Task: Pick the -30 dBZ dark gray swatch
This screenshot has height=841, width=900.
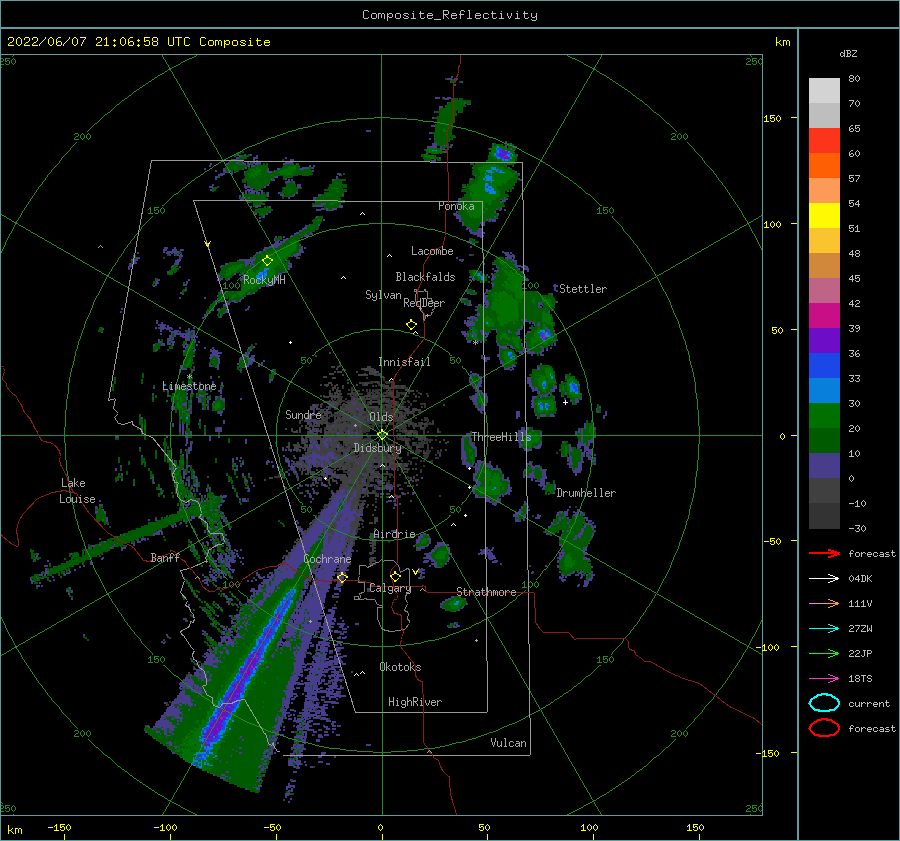Action: (824, 516)
